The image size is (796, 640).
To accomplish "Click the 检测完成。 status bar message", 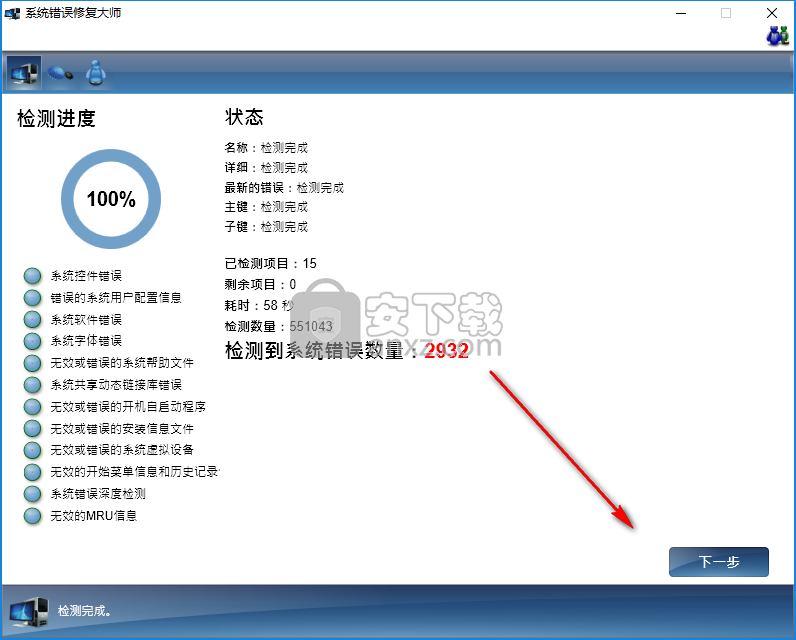I will (x=84, y=611).
